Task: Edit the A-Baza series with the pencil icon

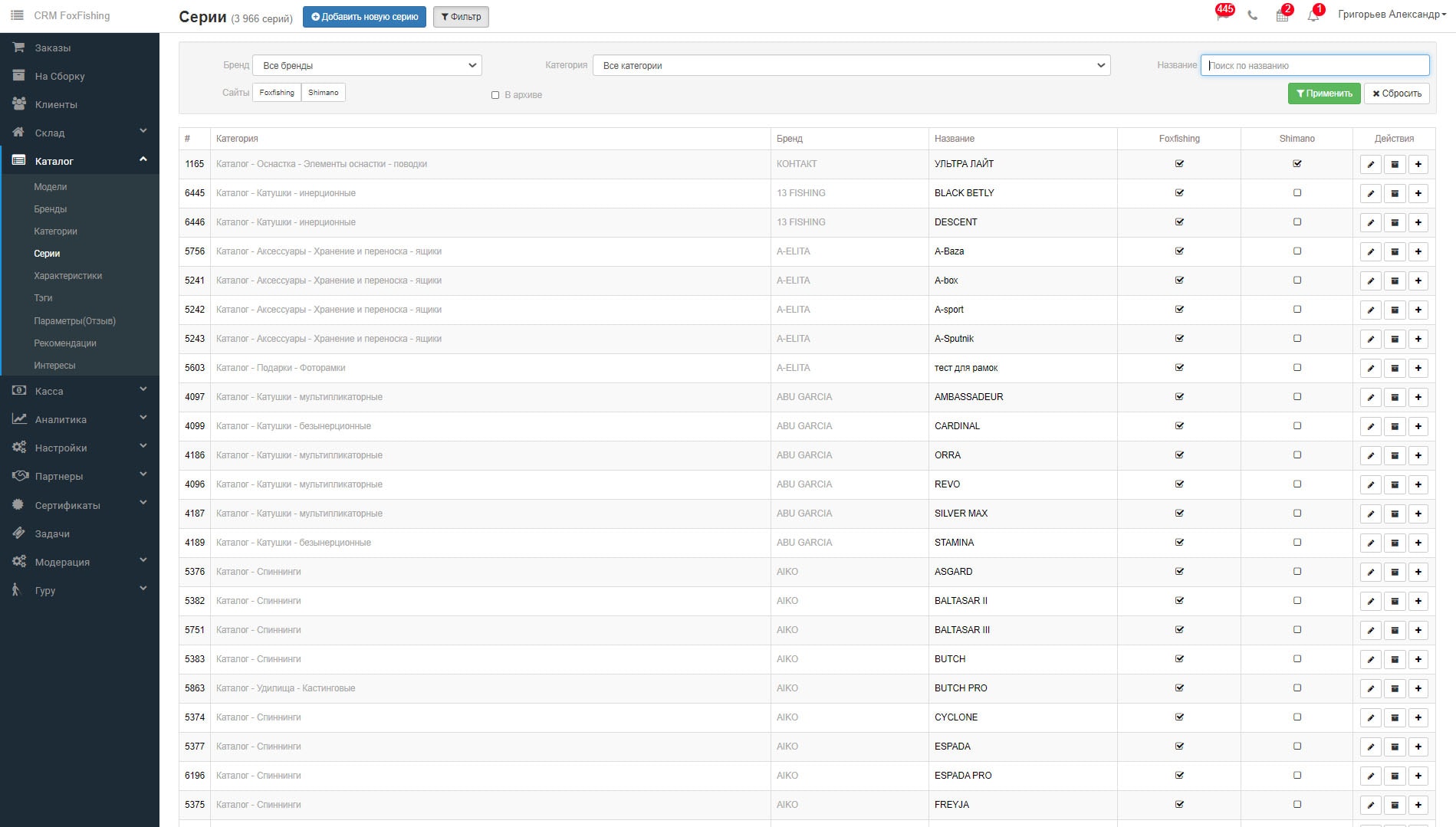Action: click(x=1370, y=251)
